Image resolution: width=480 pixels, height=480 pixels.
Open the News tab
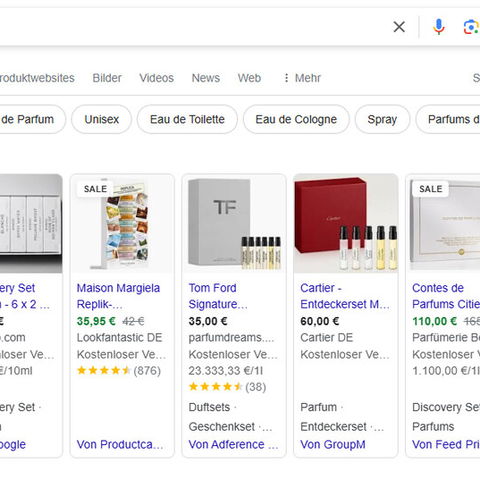pos(206,78)
